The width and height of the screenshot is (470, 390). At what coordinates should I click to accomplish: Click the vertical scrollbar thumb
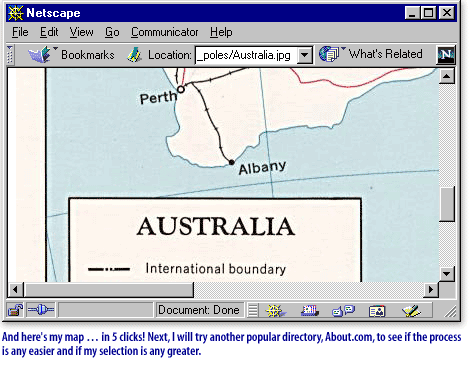coord(447,204)
